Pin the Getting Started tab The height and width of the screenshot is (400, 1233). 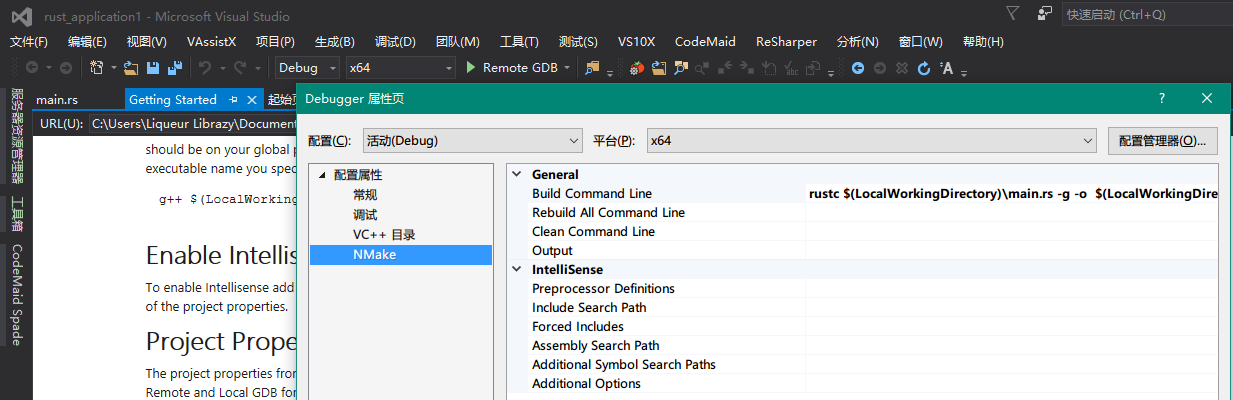click(x=234, y=100)
